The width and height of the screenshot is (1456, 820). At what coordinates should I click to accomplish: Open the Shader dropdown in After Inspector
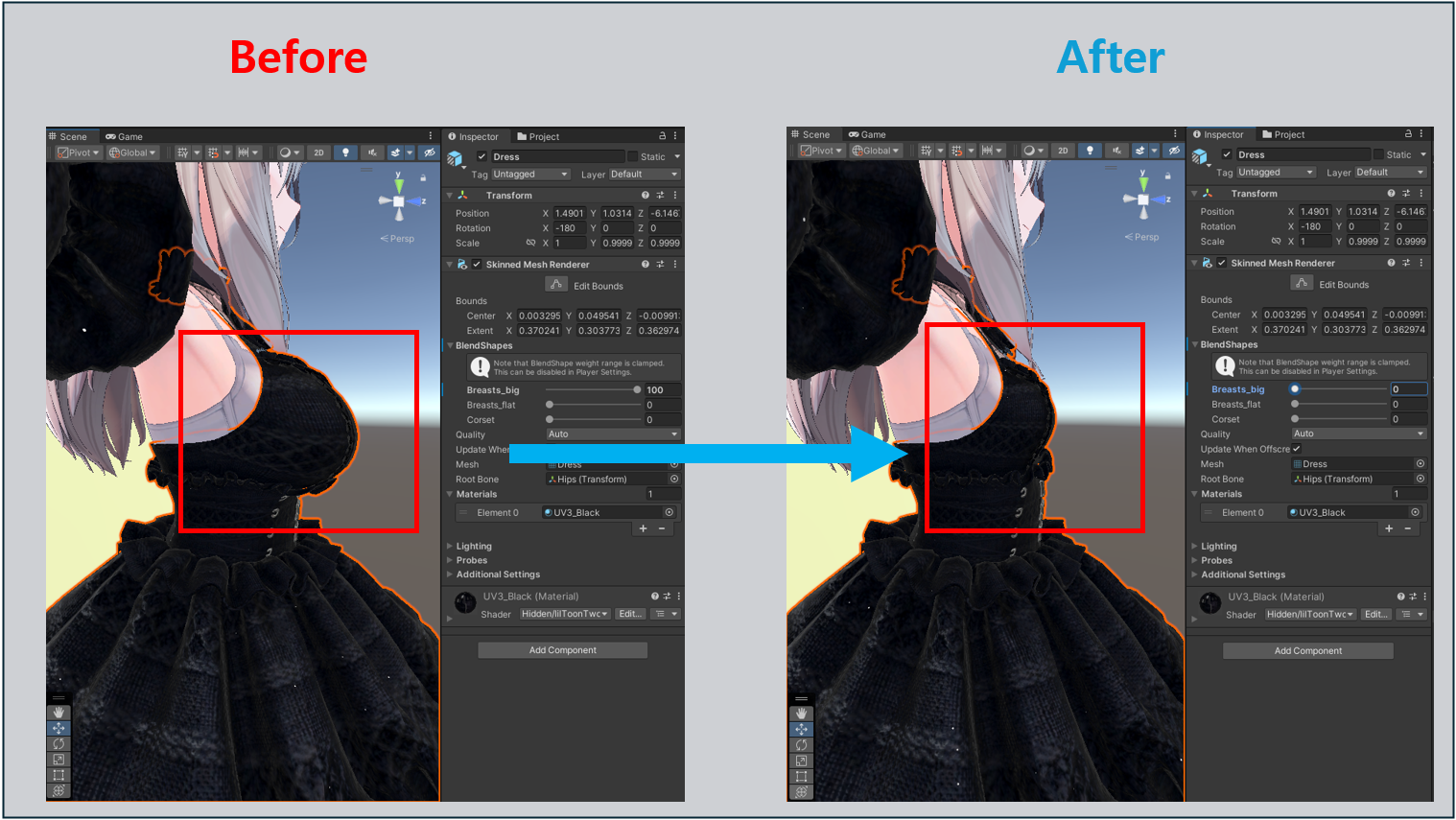(x=1310, y=615)
